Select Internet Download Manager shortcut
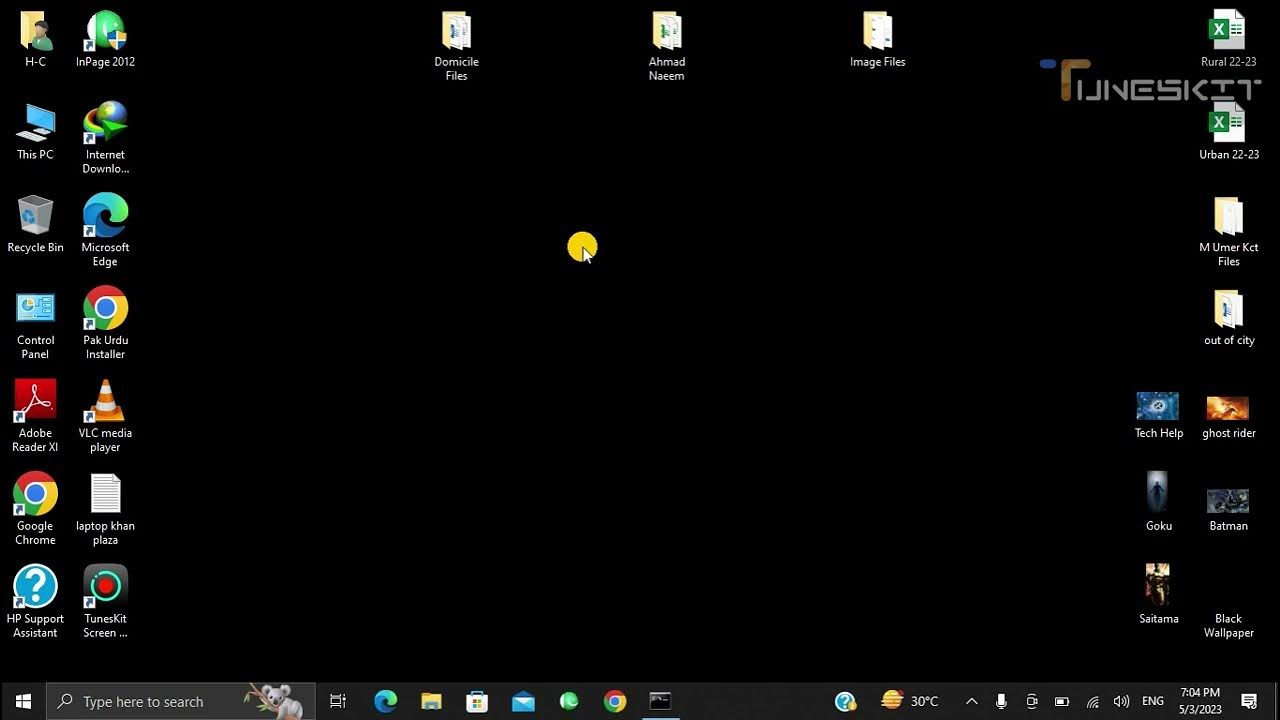The image size is (1280, 720). pos(105,138)
